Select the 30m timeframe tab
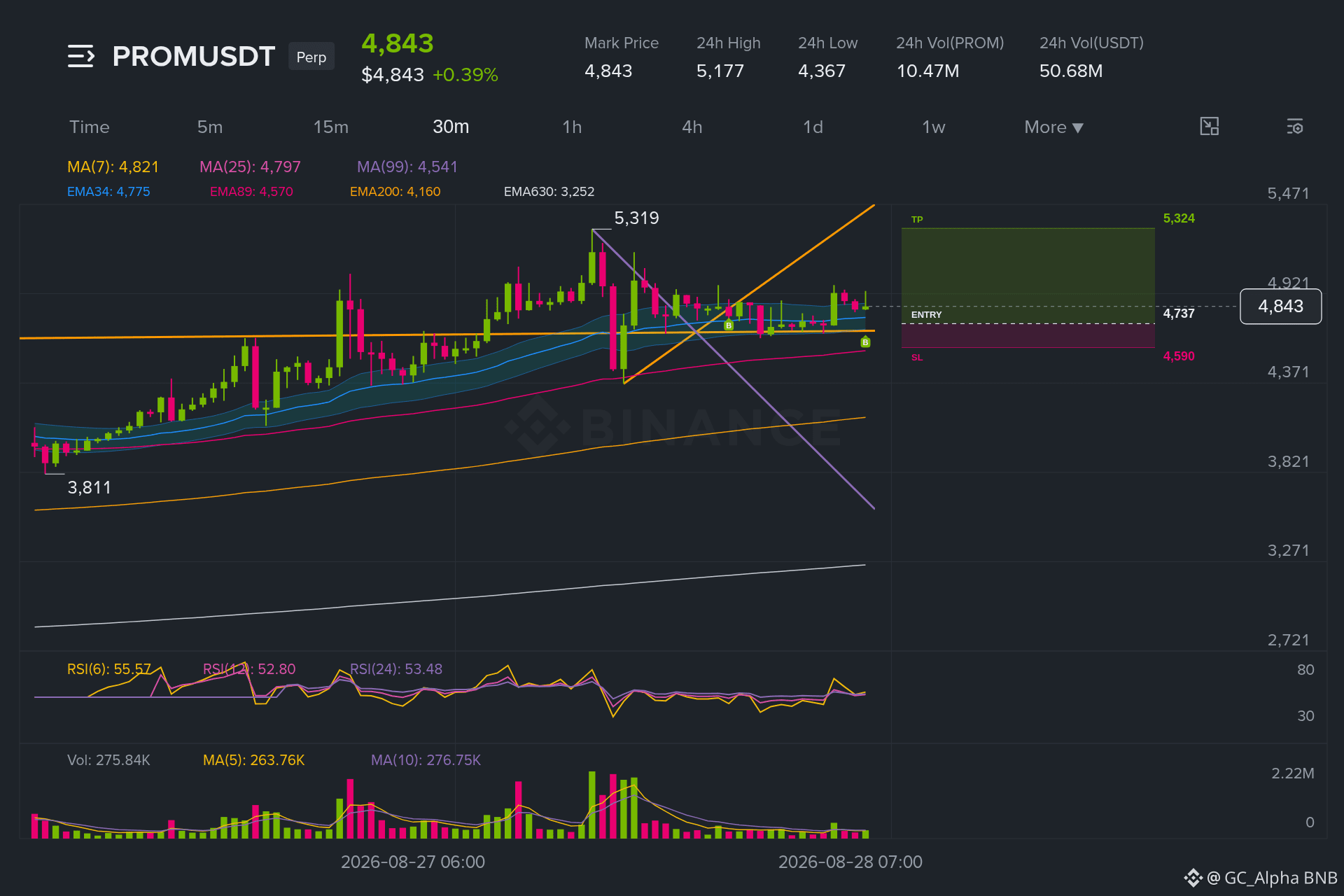Viewport: 1344px width, 896px height. (451, 127)
